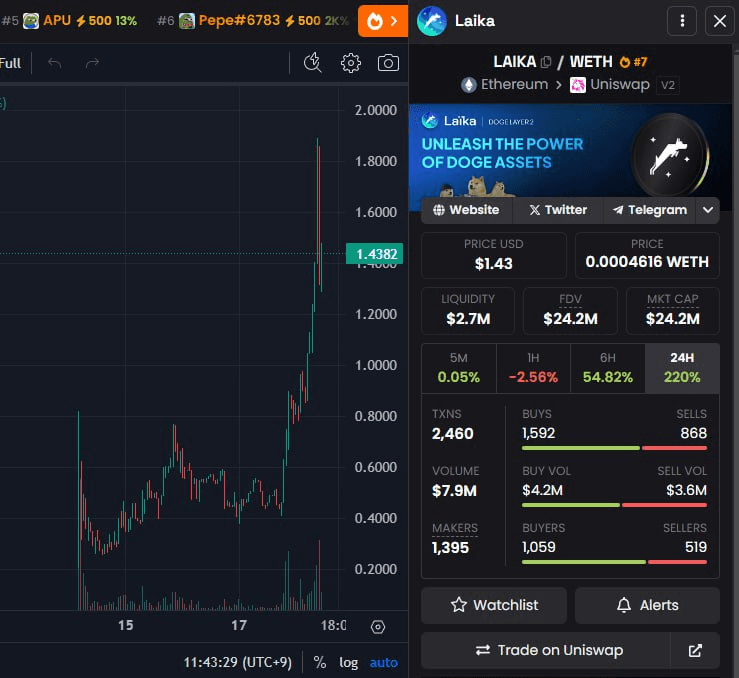Click the APU frog token icon
Image resolution: width=739 pixels, height=678 pixels.
point(31,21)
